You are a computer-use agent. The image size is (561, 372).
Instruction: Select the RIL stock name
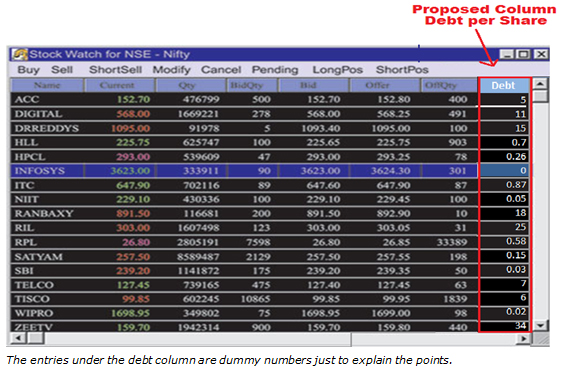point(24,228)
